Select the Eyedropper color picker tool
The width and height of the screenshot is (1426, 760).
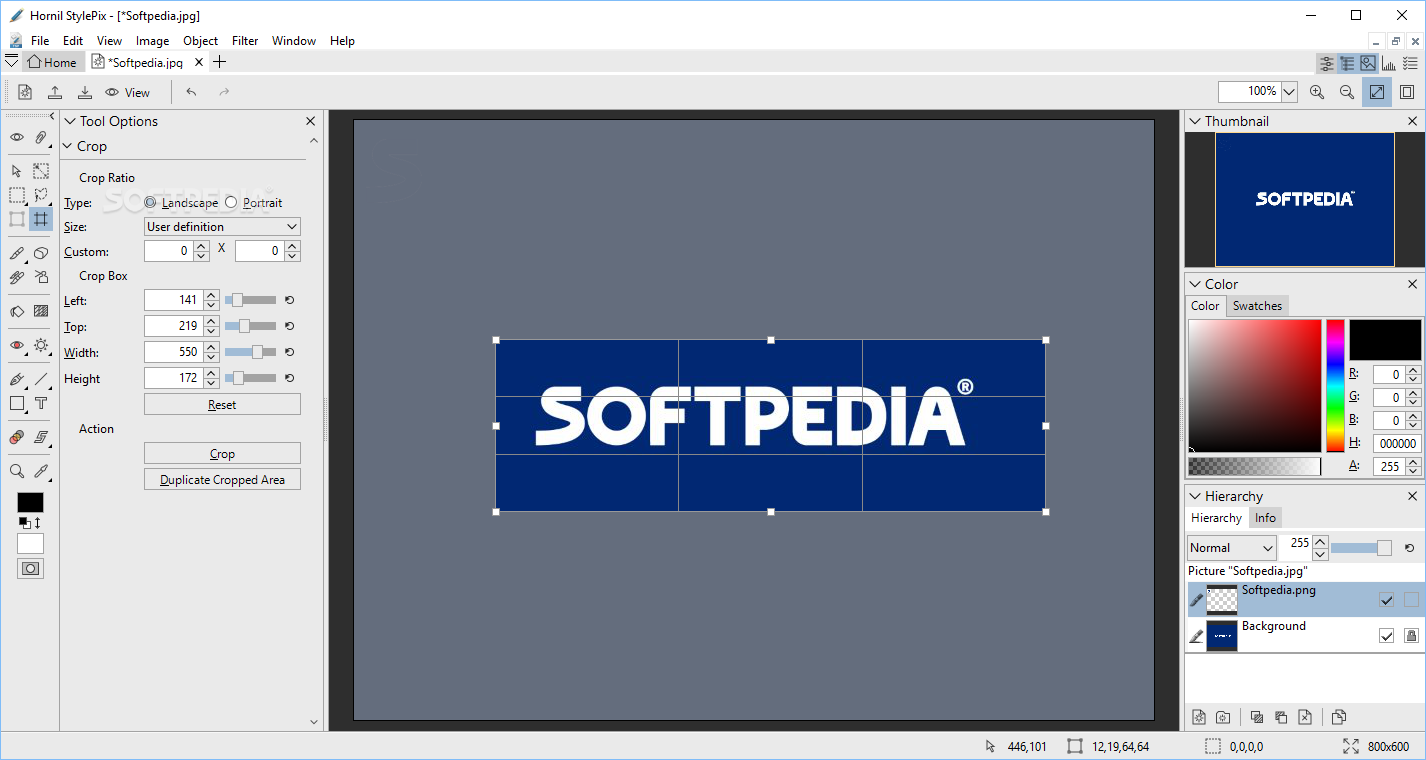tap(41, 471)
